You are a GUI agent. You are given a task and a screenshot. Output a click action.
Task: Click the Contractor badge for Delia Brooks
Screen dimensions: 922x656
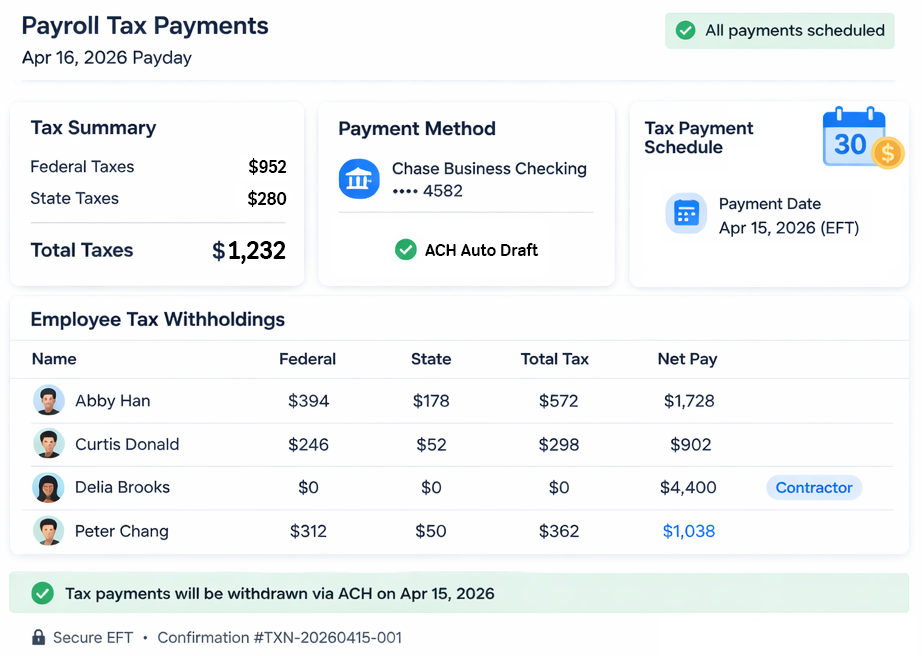pos(813,487)
